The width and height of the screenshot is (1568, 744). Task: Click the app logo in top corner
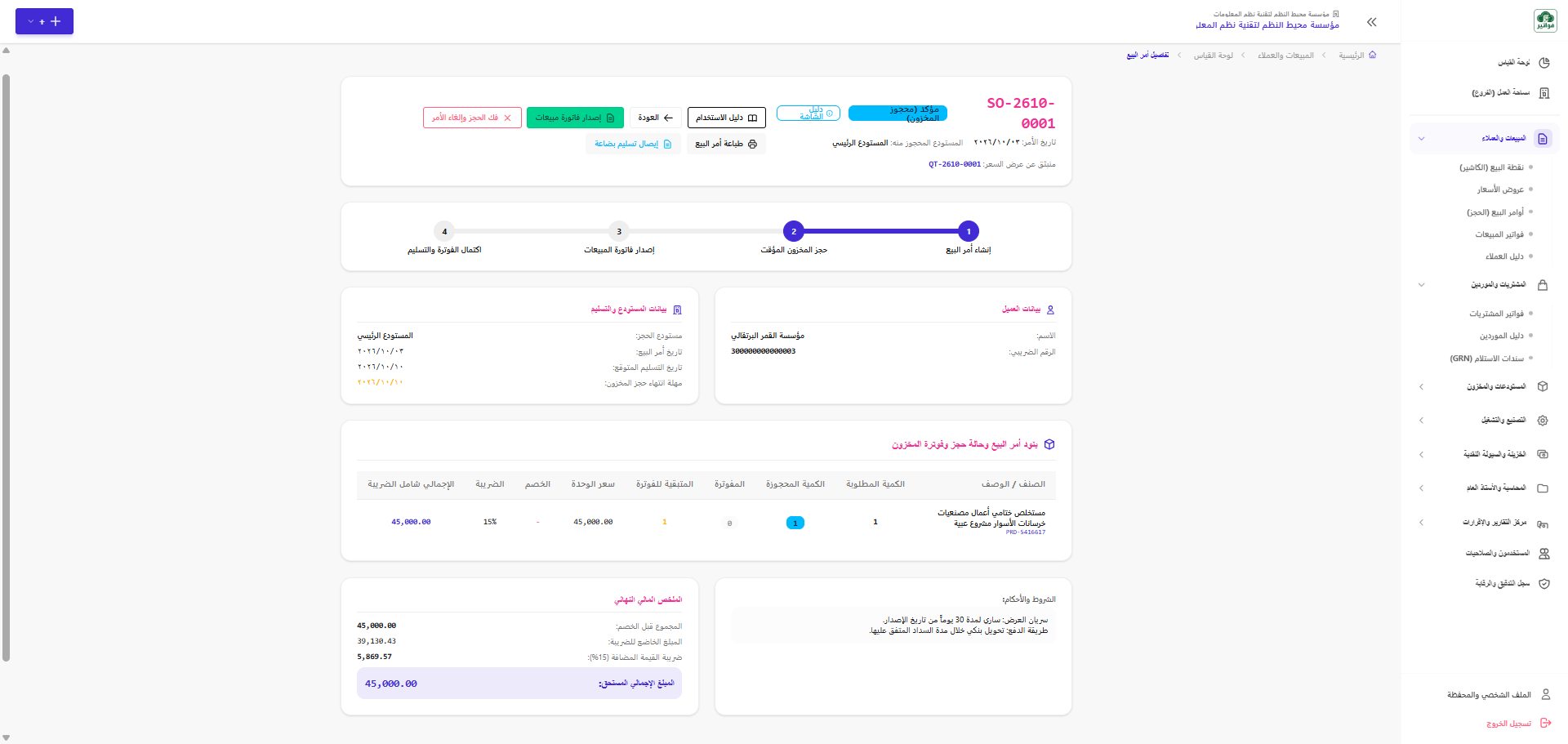pos(1545,21)
